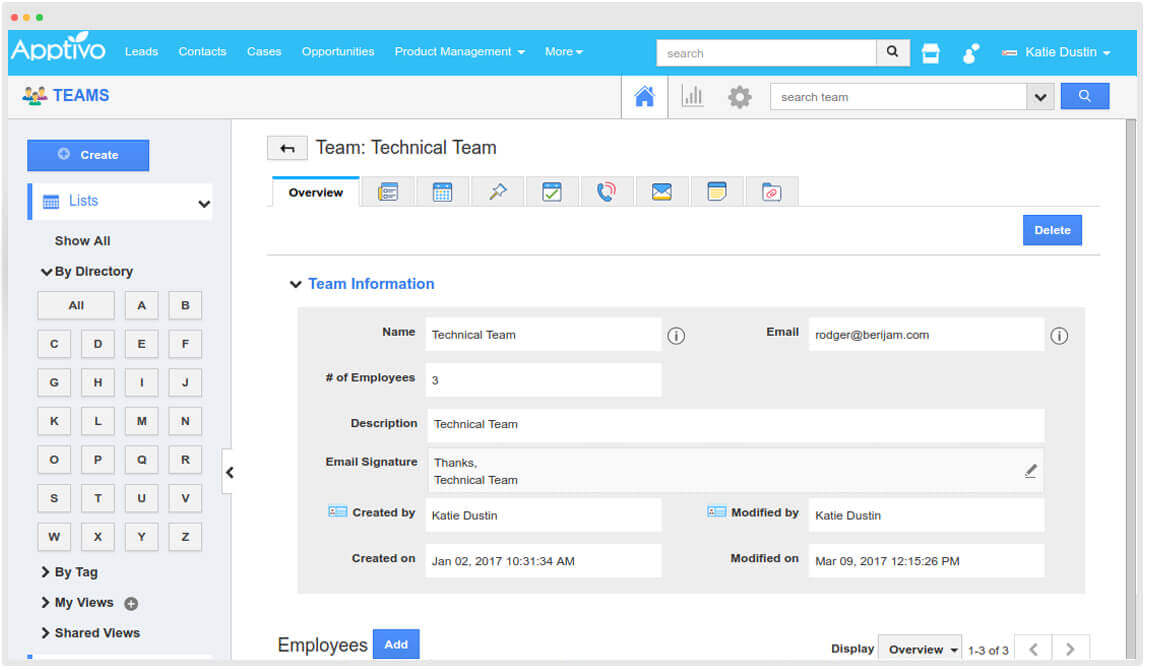1150x670 pixels.
Task: View Notes using the sticky note icon
Action: tap(717, 190)
